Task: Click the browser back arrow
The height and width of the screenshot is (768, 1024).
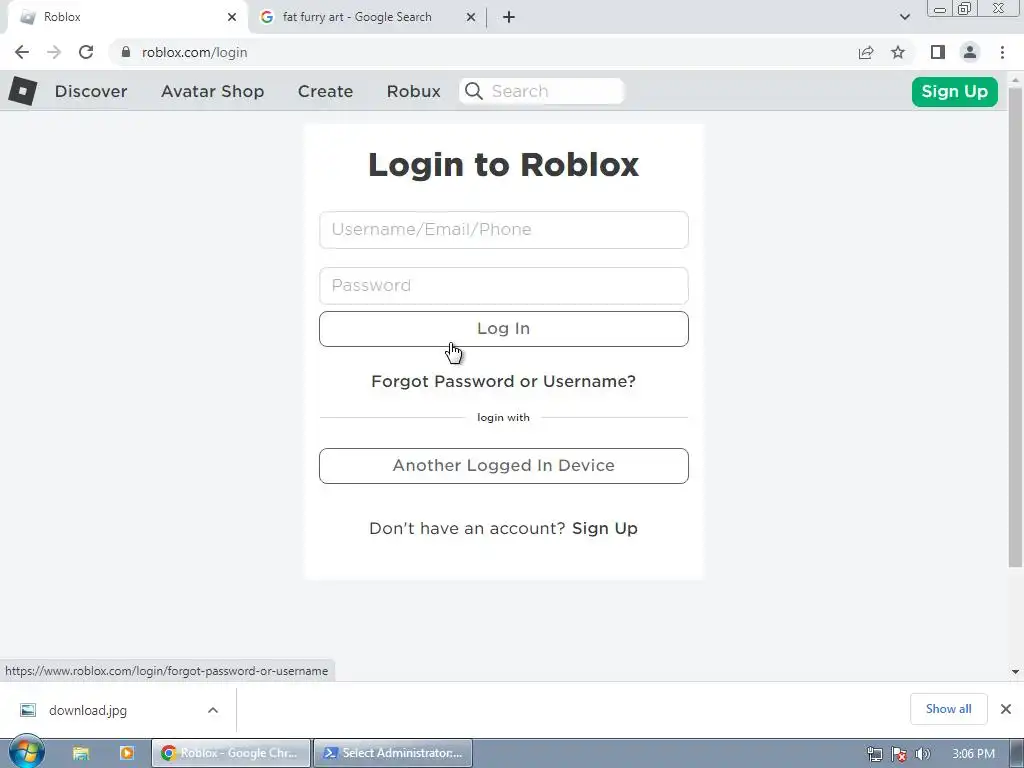Action: tap(22, 52)
